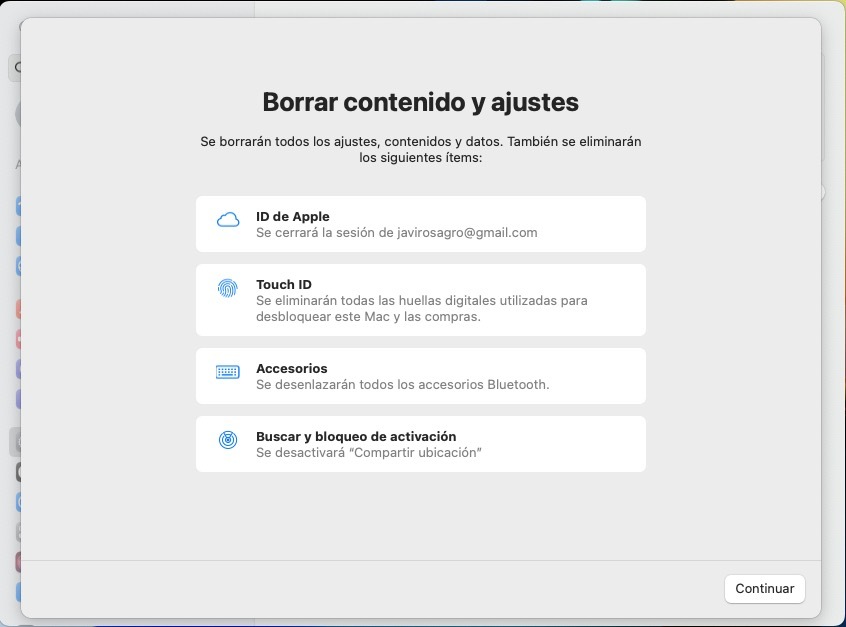This screenshot has width=846, height=627.
Task: Click the keyboard Accesorios icon
Action: coord(228,372)
